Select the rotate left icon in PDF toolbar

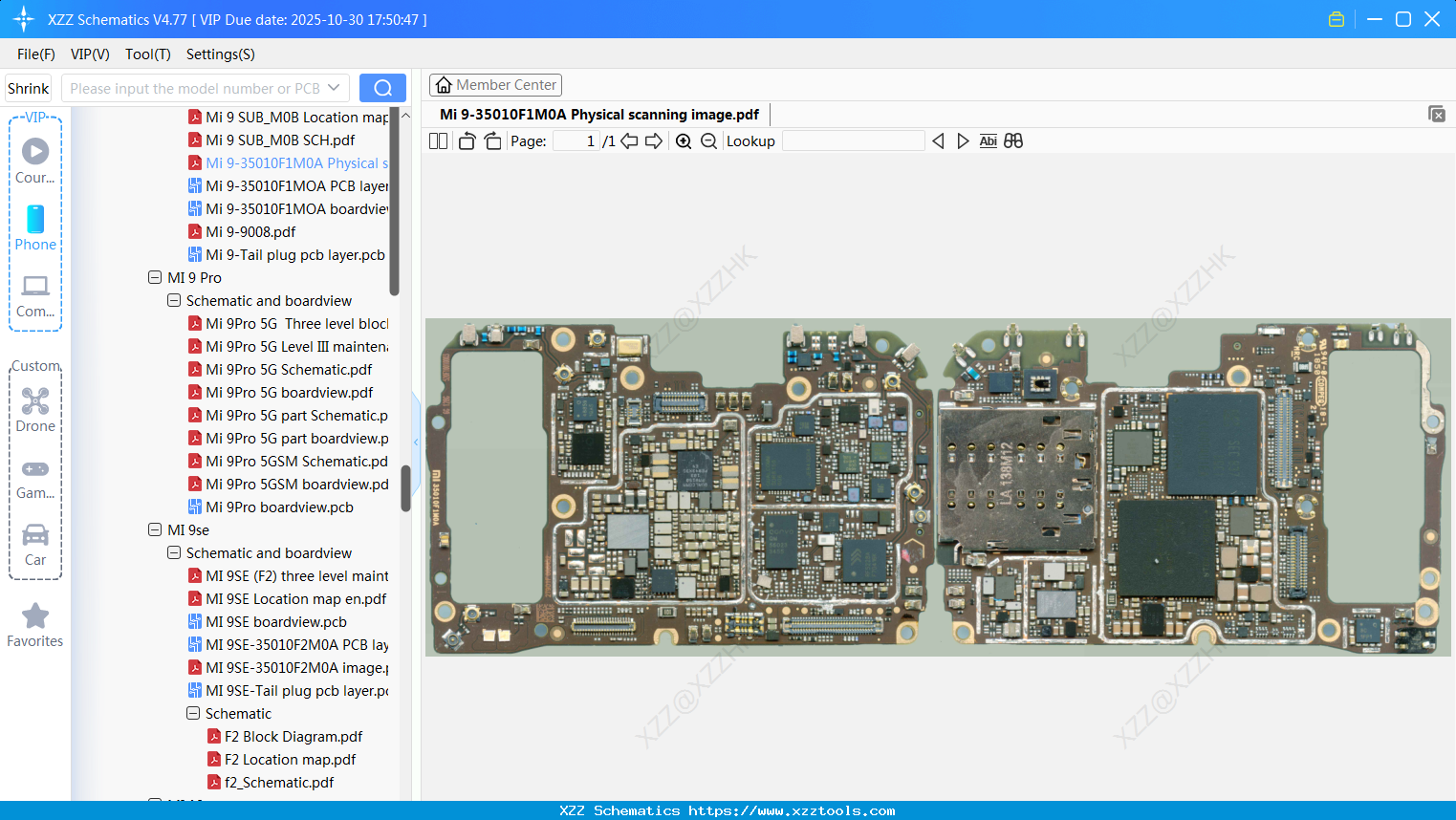pos(467,140)
